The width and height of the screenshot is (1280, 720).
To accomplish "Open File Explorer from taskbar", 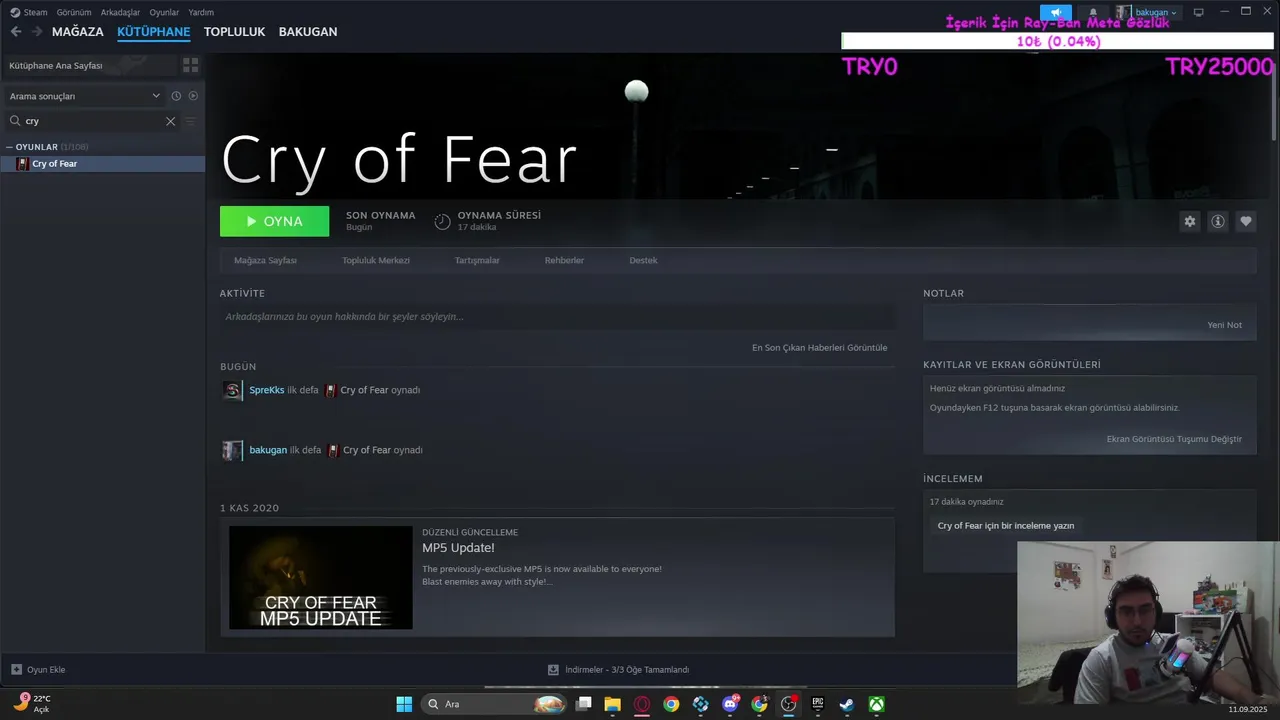I will tap(613, 704).
